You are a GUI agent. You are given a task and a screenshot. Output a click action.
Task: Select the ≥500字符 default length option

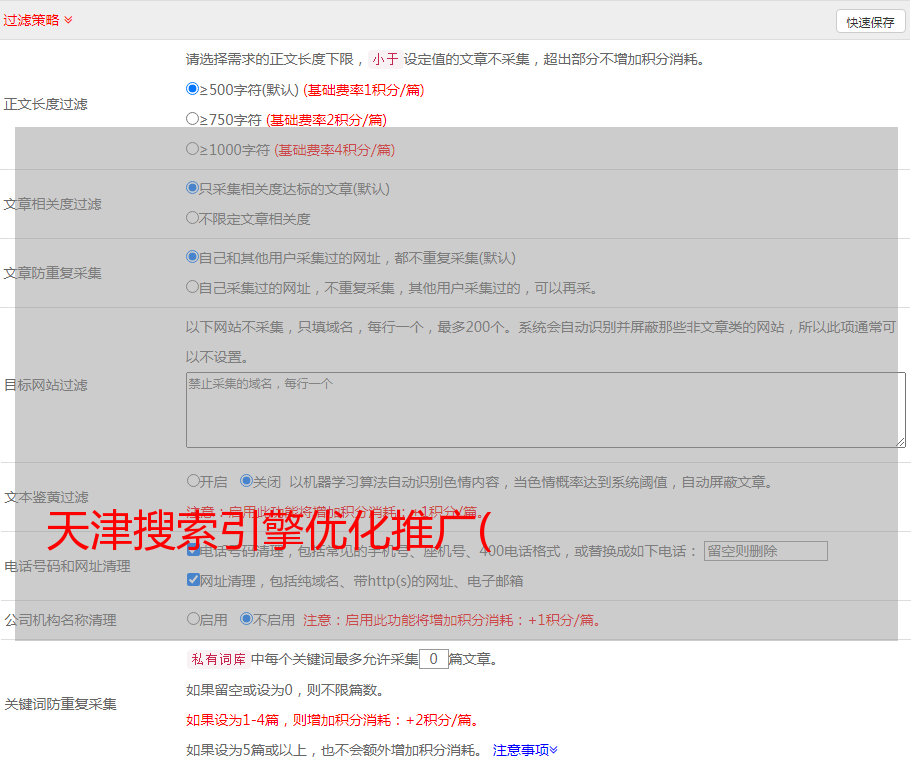coord(193,89)
